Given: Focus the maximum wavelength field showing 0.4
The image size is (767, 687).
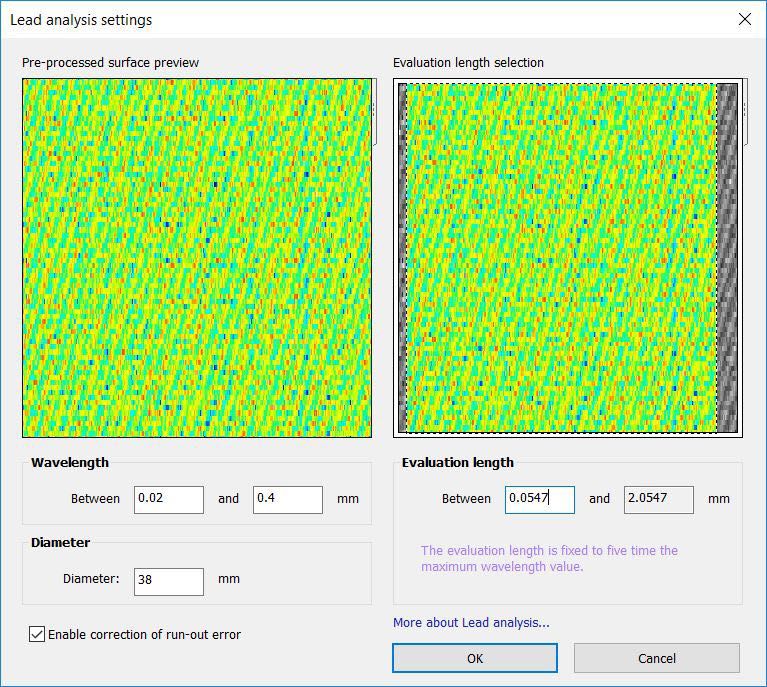Looking at the screenshot, I should tap(287, 499).
